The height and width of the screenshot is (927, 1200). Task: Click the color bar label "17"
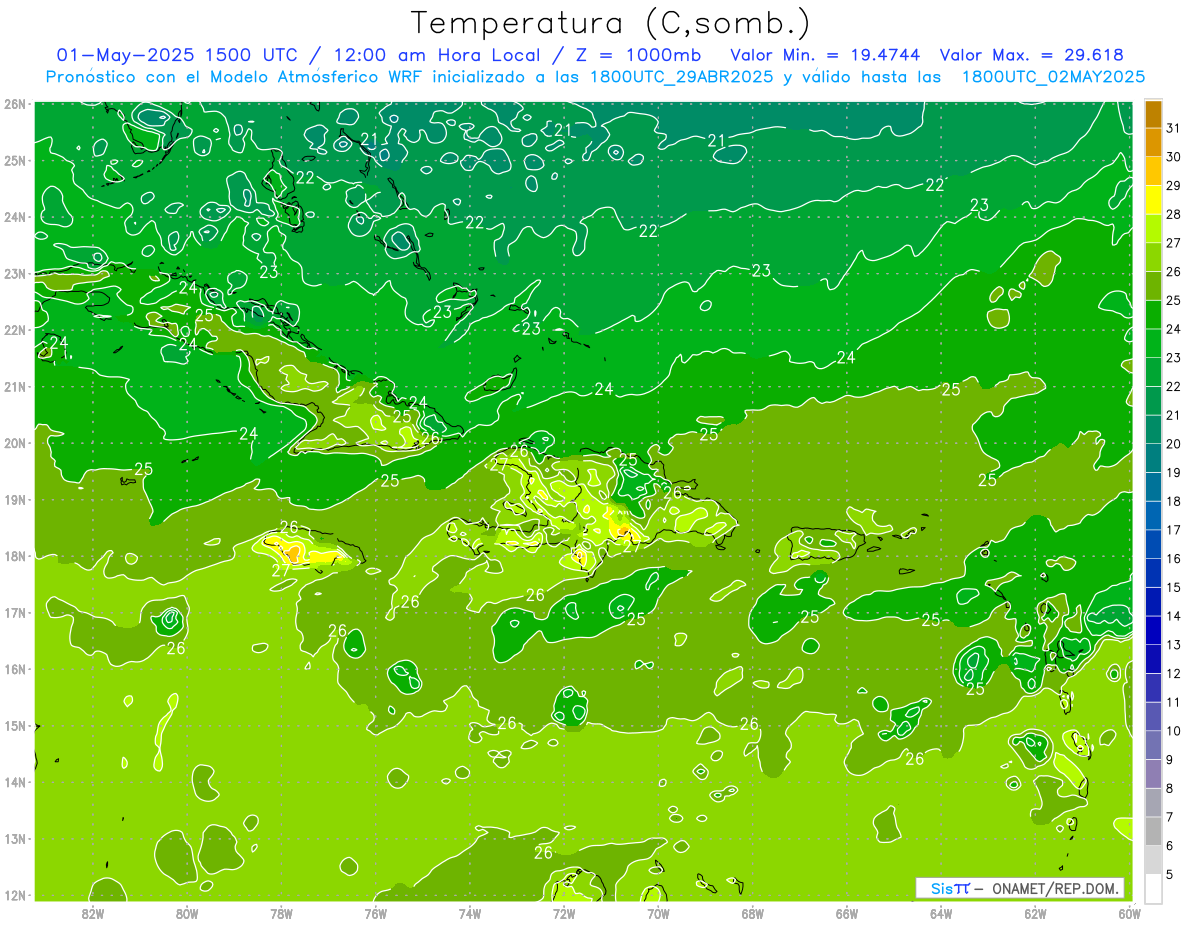1174,530
